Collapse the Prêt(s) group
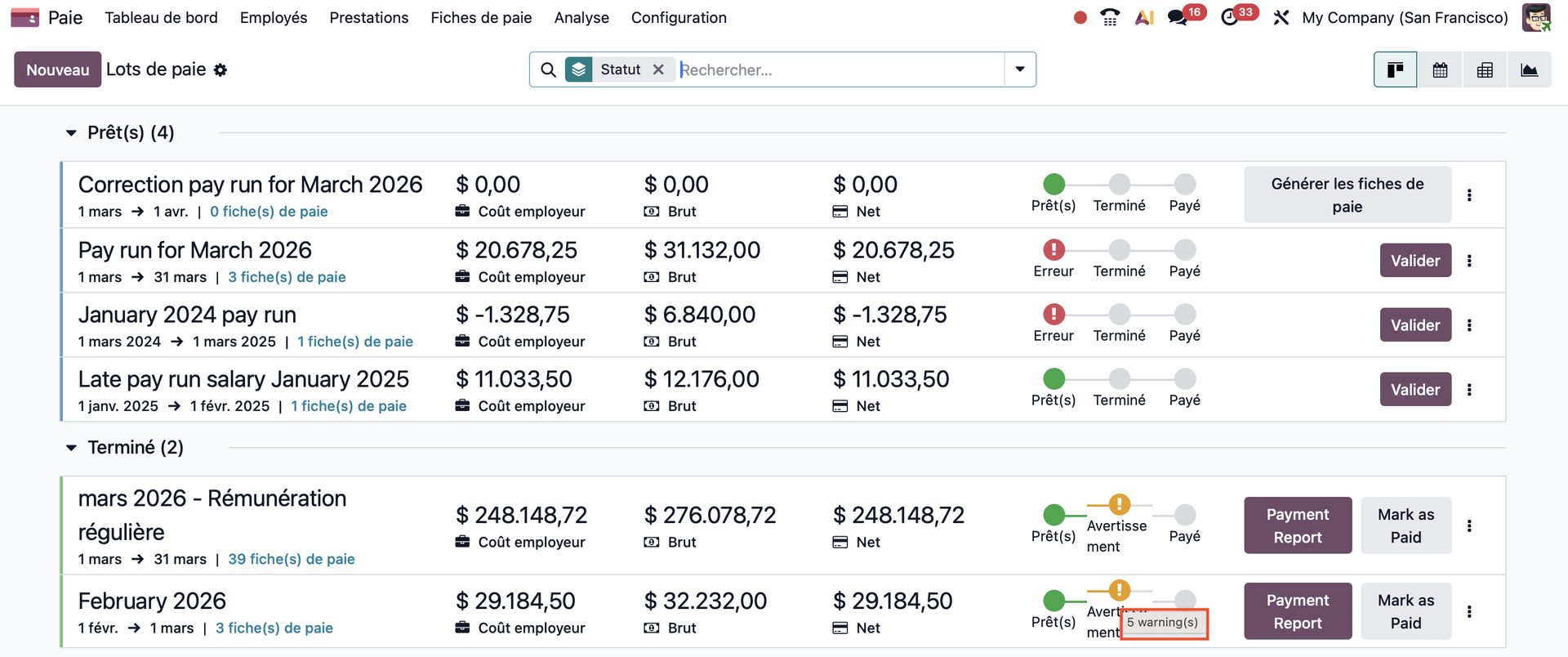The image size is (1568, 657). click(x=71, y=133)
